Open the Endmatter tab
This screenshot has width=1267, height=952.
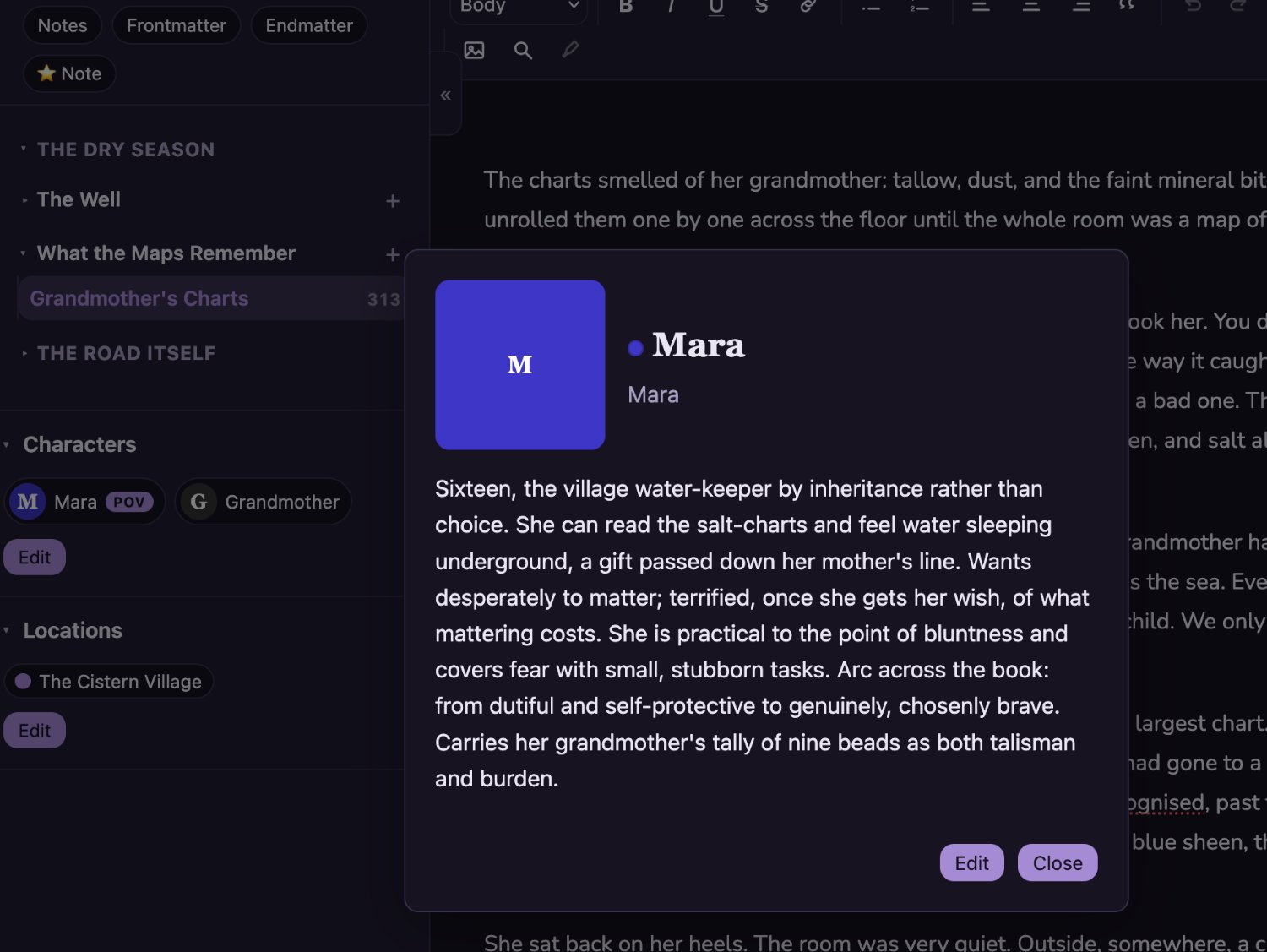pyautogui.click(x=309, y=25)
